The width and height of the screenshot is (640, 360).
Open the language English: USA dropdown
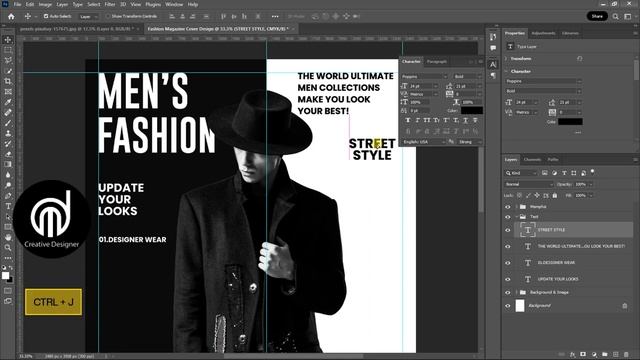point(423,142)
